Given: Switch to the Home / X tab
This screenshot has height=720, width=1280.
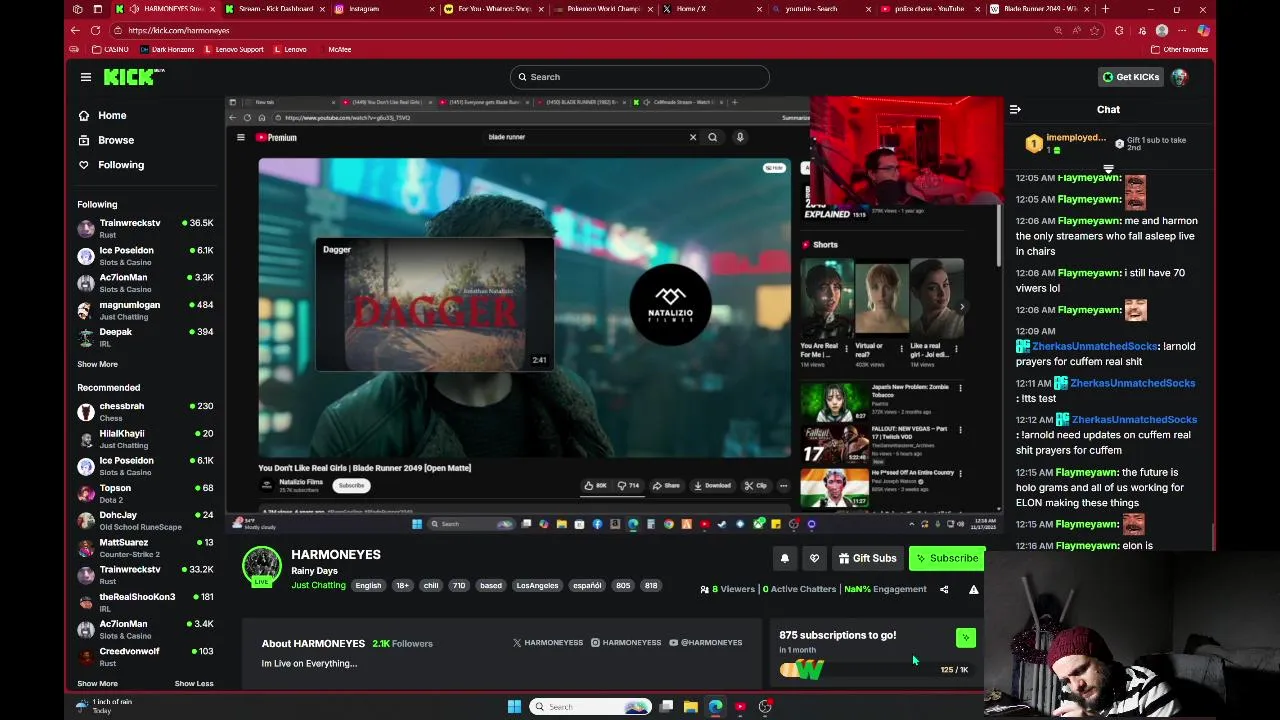Looking at the screenshot, I should (x=712, y=9).
